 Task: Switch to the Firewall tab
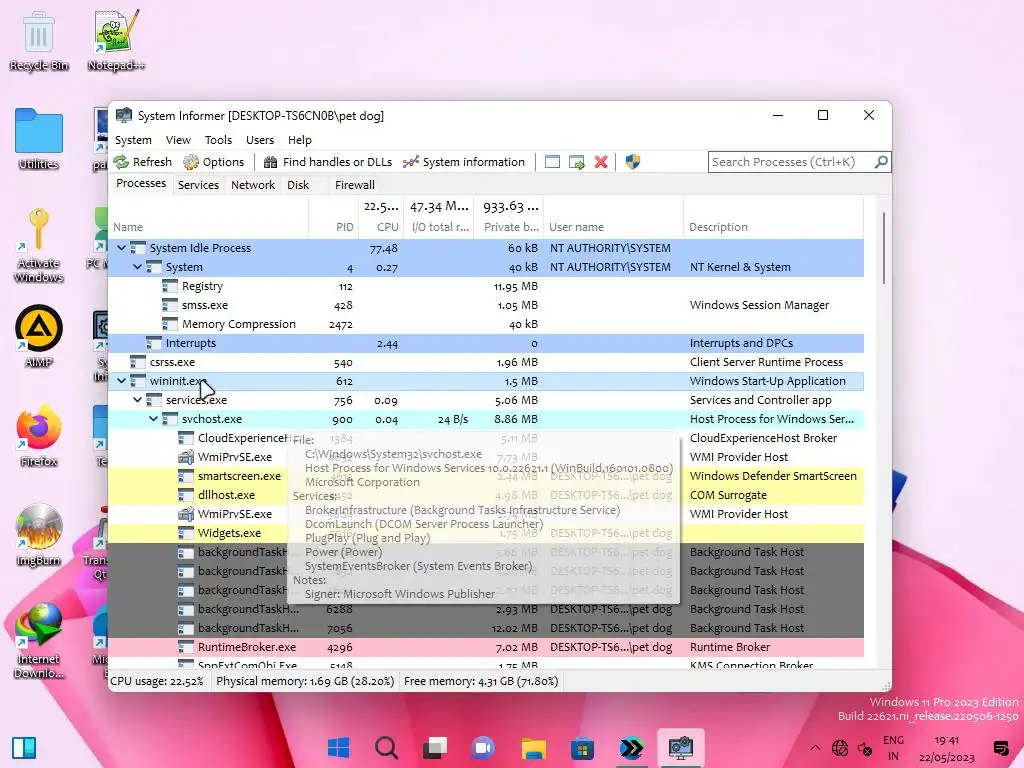355,185
